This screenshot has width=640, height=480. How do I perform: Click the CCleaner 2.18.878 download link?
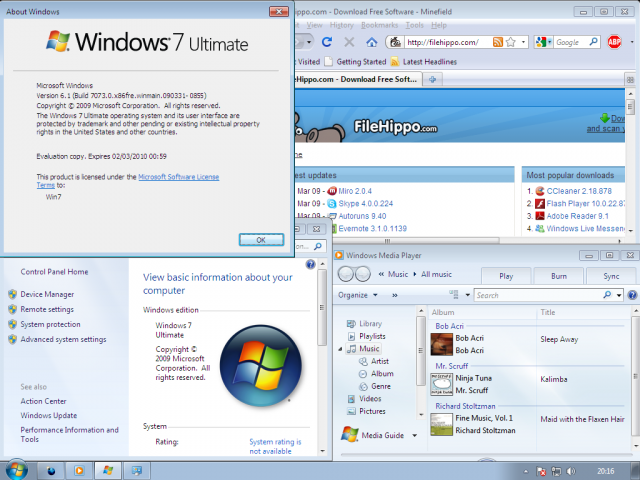579,191
